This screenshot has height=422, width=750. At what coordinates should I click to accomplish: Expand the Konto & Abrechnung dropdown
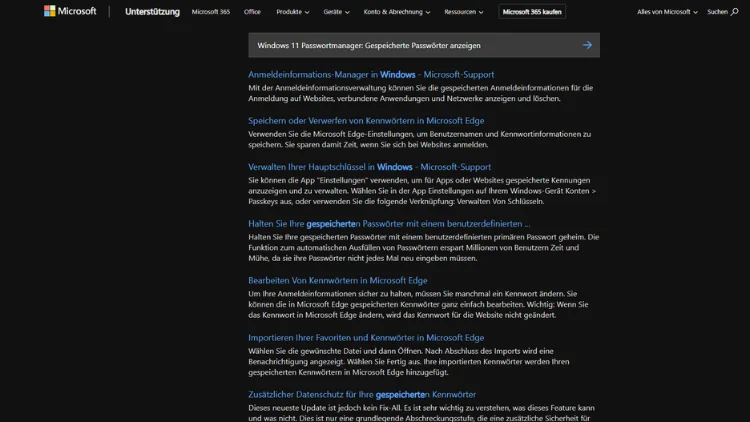(x=397, y=11)
